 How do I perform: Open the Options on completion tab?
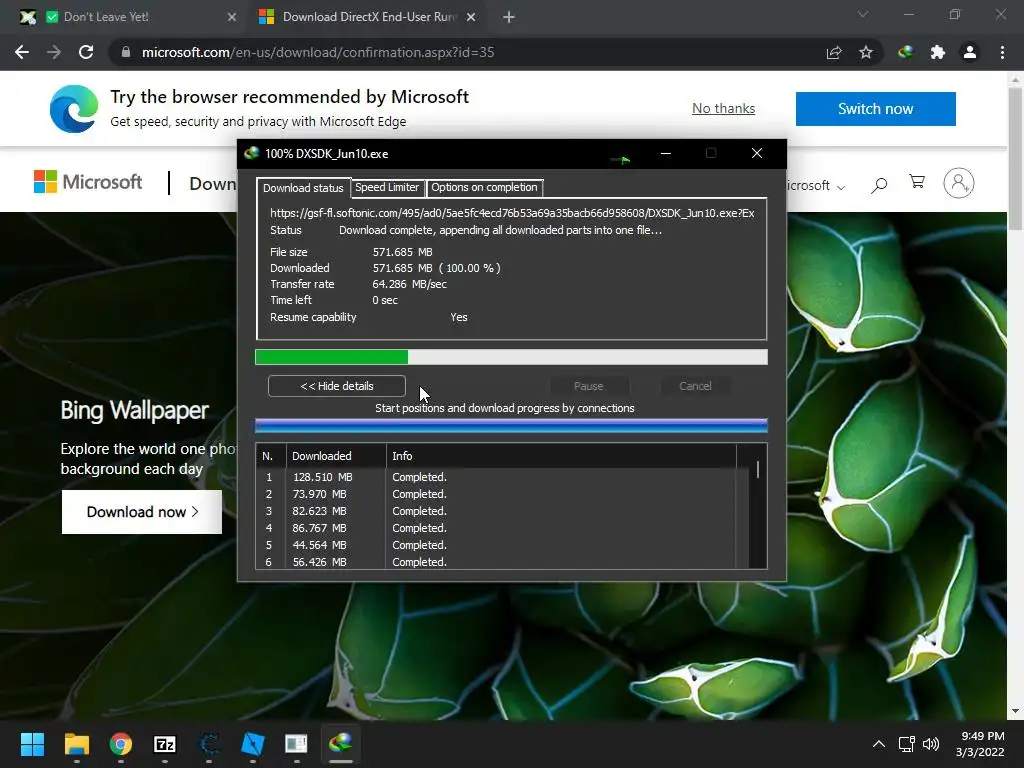click(484, 187)
